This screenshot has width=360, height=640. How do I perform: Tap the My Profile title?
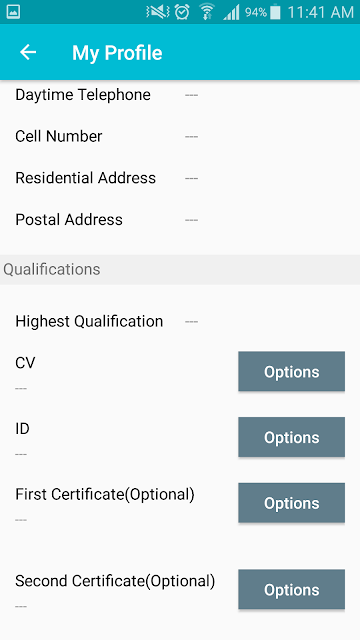tap(117, 53)
